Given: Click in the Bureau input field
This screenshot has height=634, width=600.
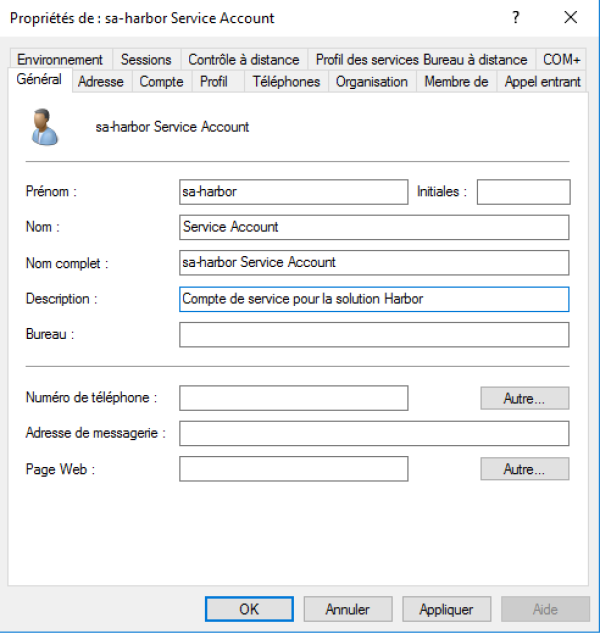Looking at the screenshot, I should (x=373, y=335).
